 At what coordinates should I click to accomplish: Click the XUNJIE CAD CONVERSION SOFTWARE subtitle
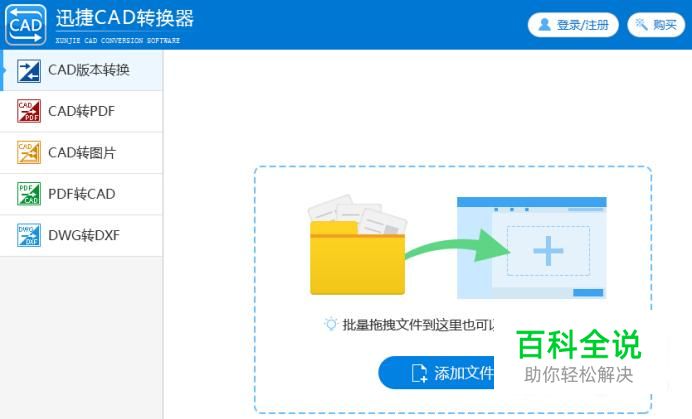(x=118, y=40)
